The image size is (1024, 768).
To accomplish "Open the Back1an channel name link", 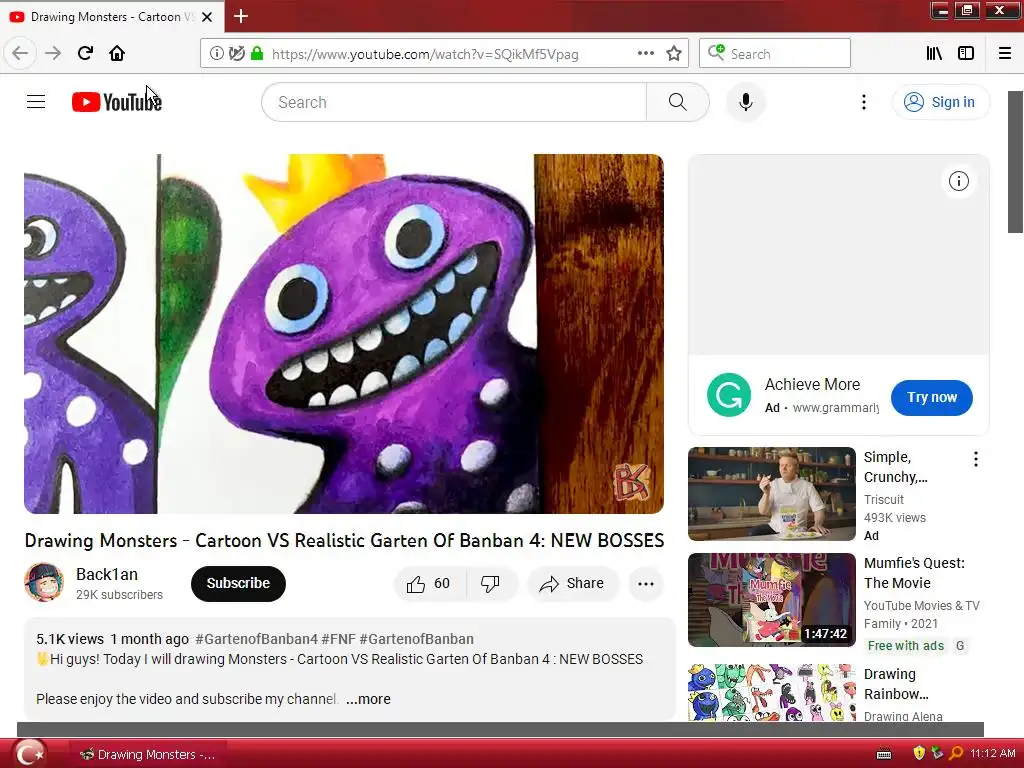I will click(x=106, y=574).
